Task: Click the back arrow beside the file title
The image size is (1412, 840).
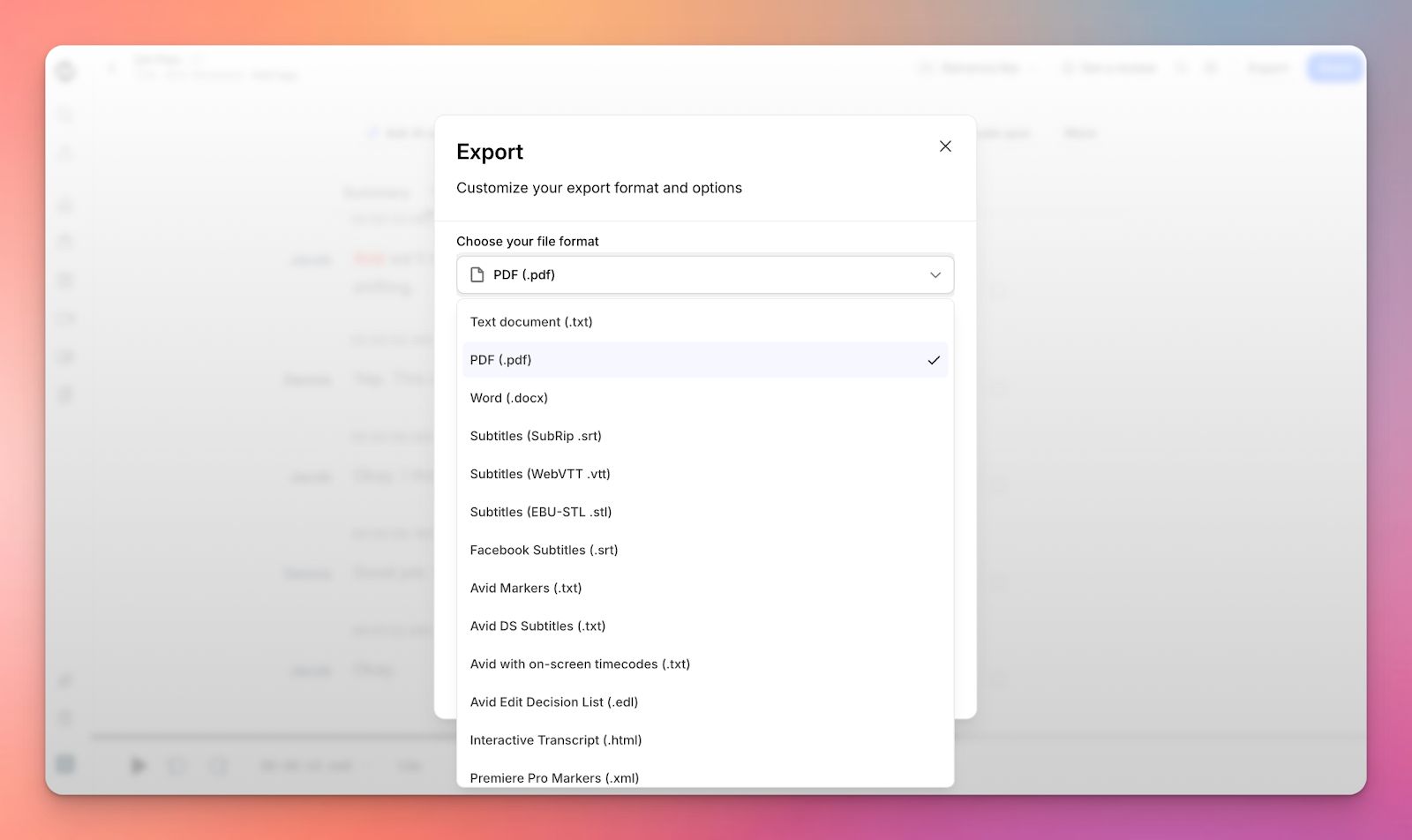Action: [x=112, y=68]
